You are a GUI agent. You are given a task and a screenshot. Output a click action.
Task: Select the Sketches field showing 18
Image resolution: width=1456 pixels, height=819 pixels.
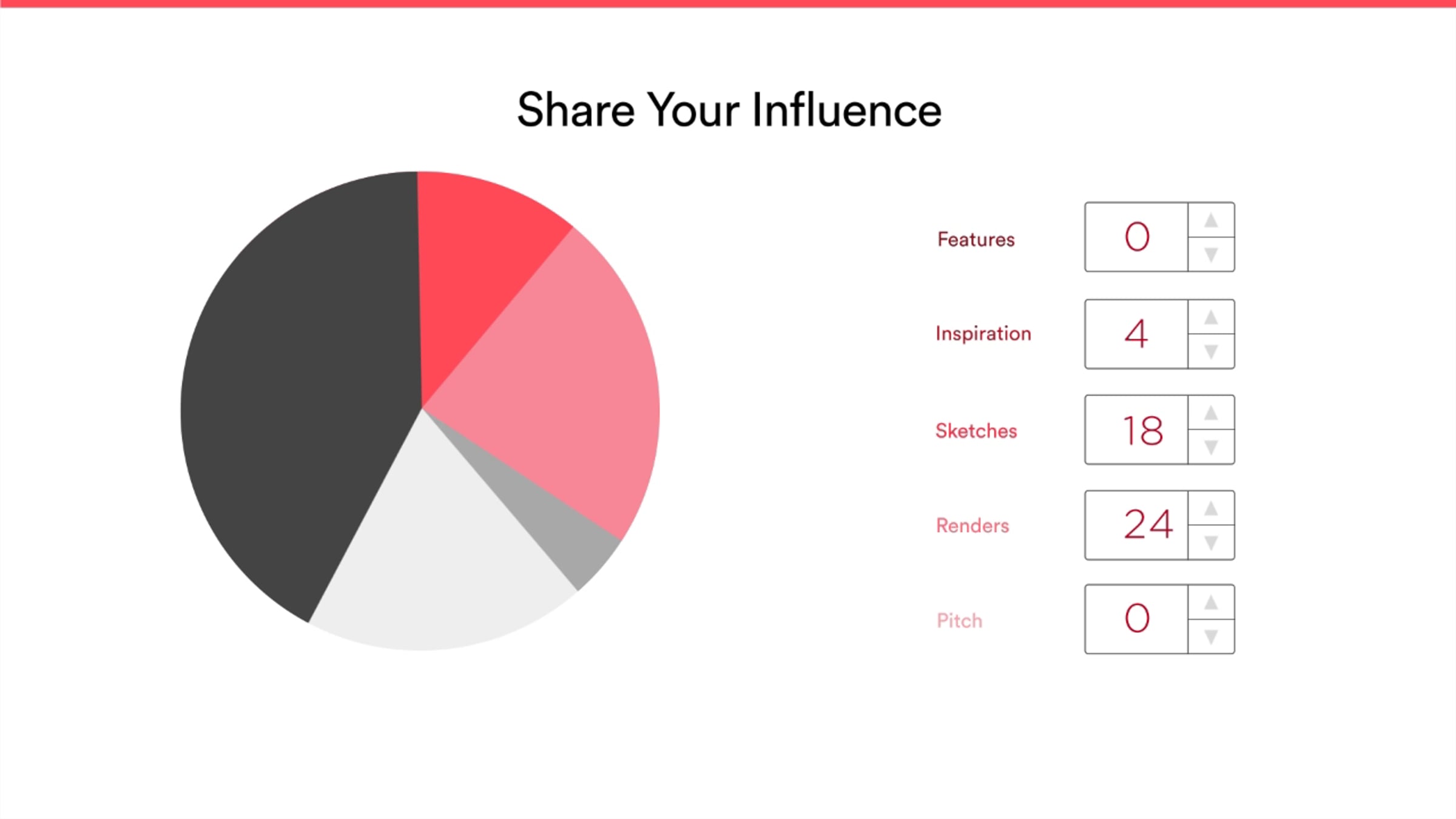tap(1136, 430)
